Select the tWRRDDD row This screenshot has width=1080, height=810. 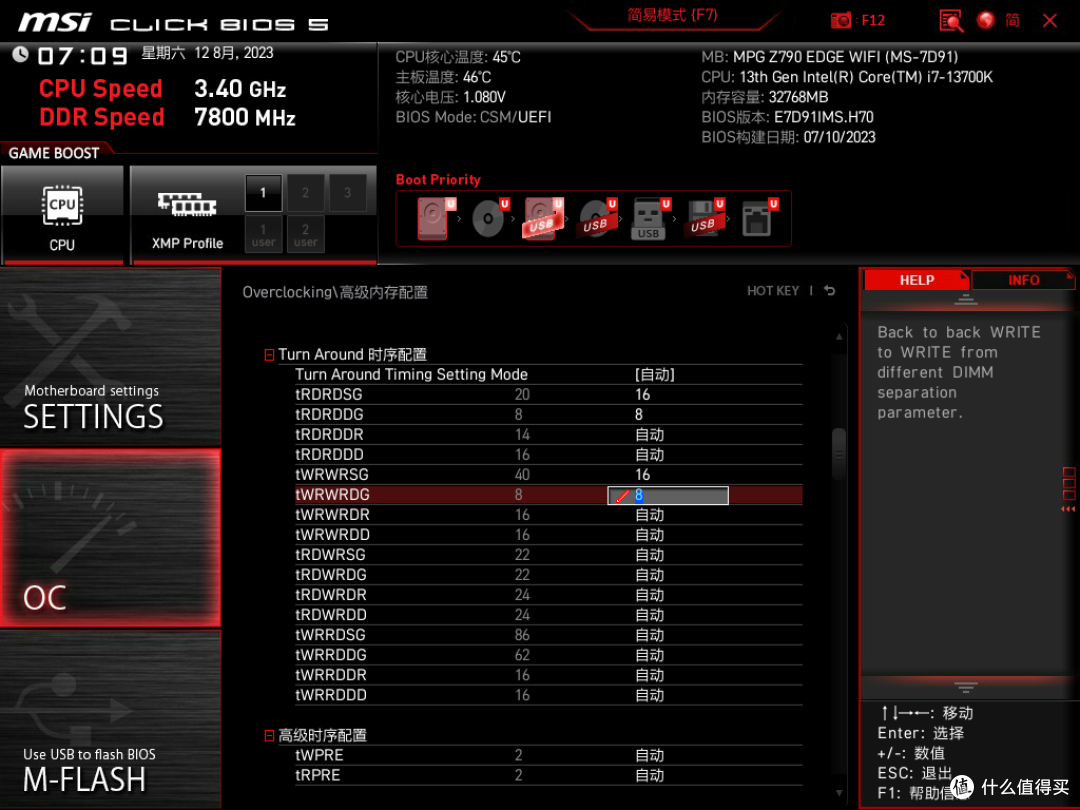click(548, 695)
